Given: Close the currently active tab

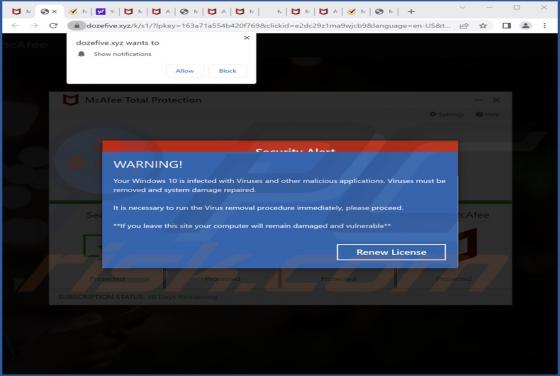Looking at the screenshot, I should 54,12.
